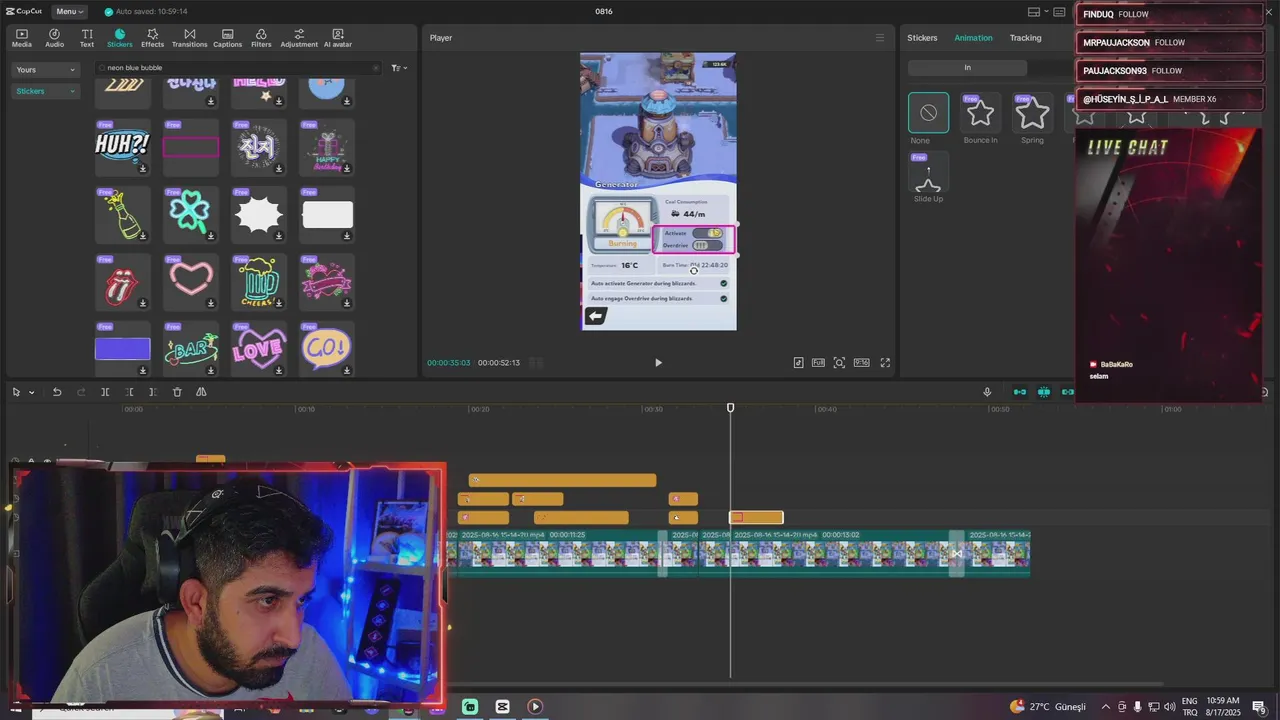Delete the selected clip
1280x720 pixels.
(177, 392)
